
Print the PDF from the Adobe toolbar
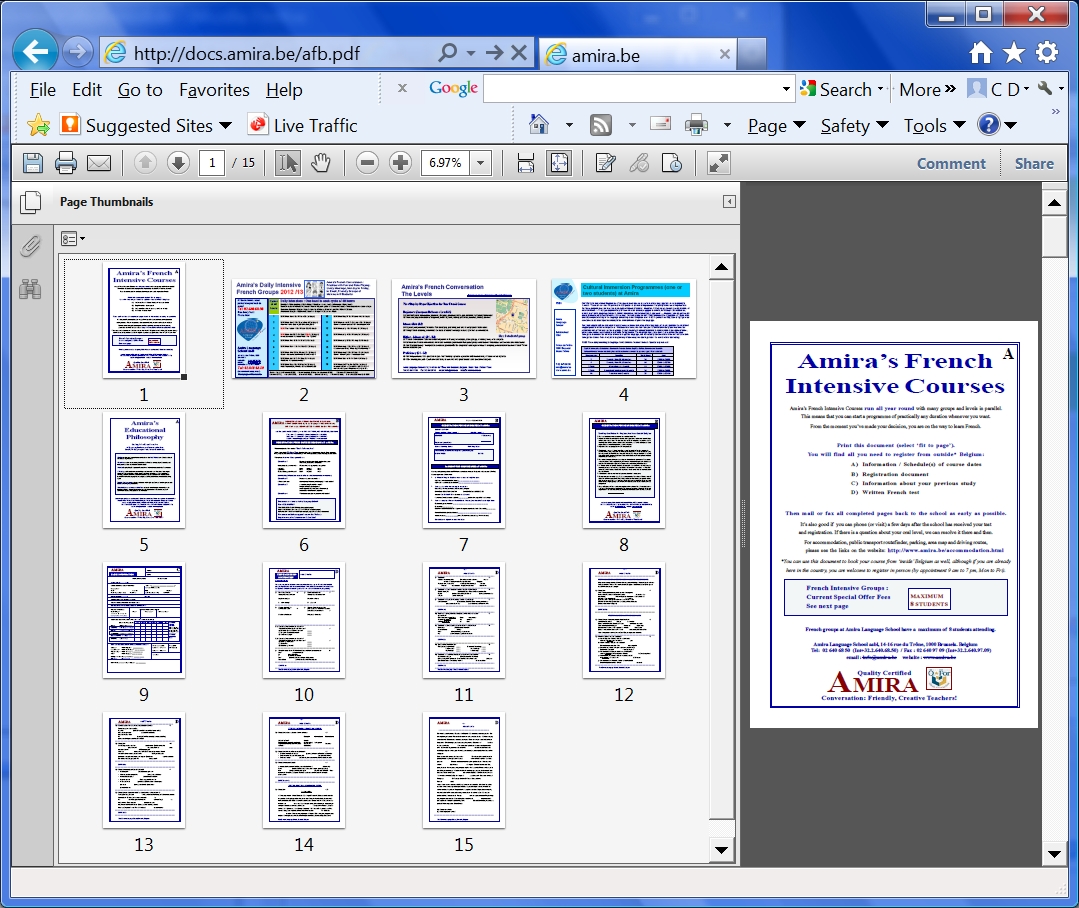click(x=65, y=163)
